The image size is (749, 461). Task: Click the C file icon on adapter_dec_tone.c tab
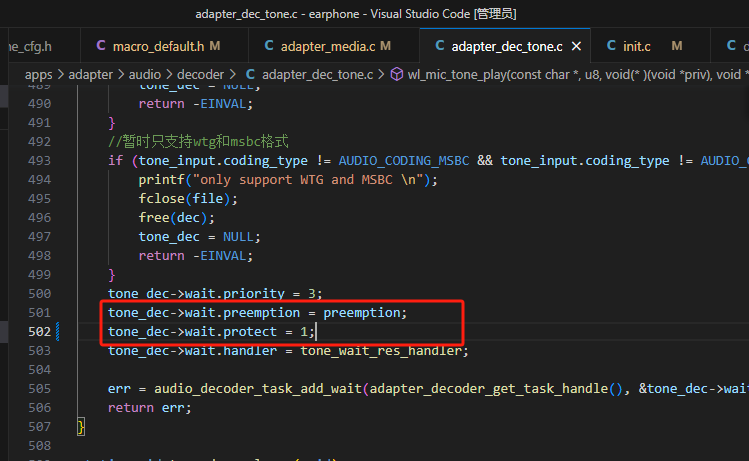coord(439,46)
